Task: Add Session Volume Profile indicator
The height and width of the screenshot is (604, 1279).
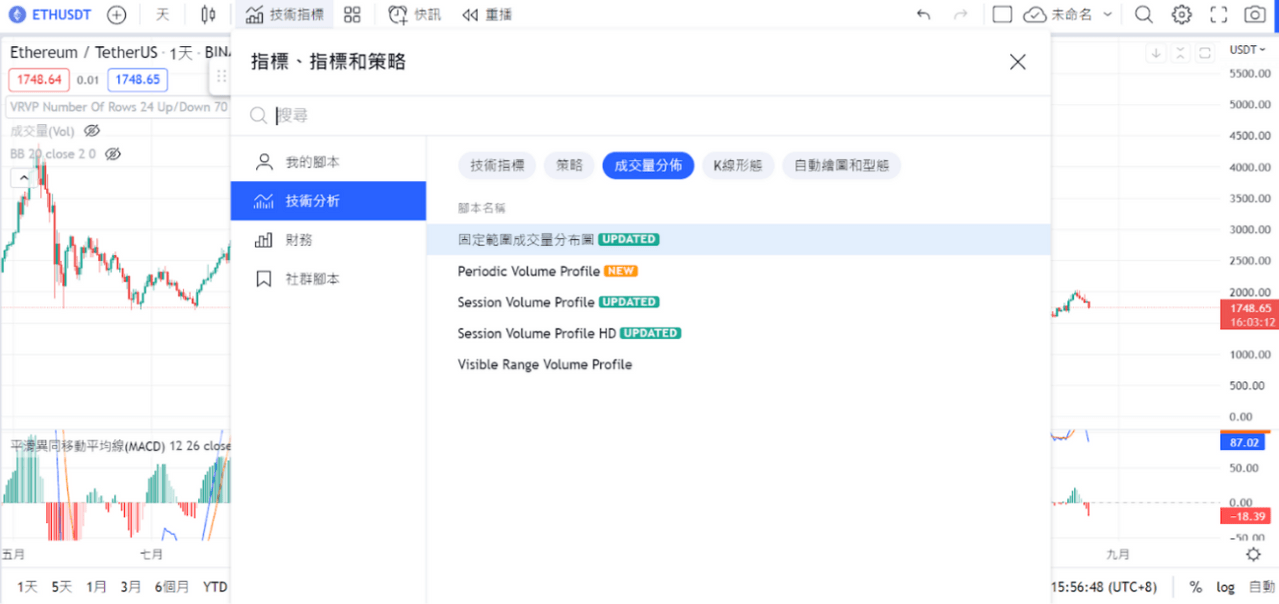Action: (x=738, y=302)
